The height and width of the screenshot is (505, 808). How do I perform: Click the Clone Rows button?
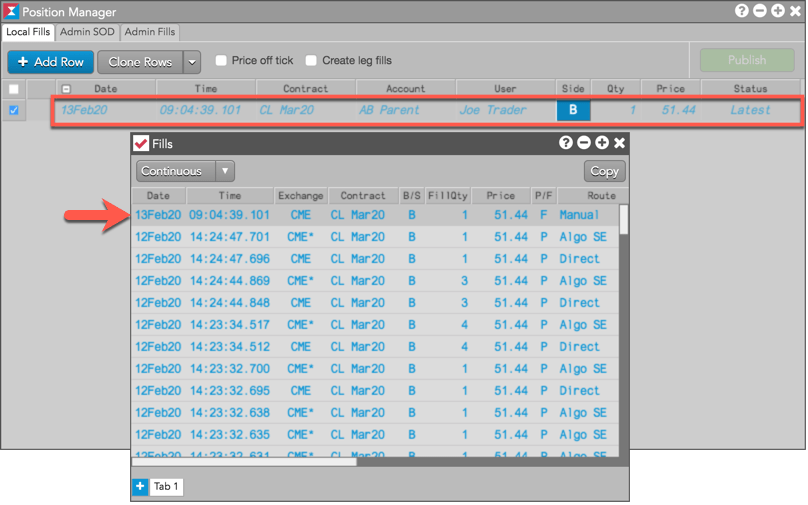(x=140, y=62)
